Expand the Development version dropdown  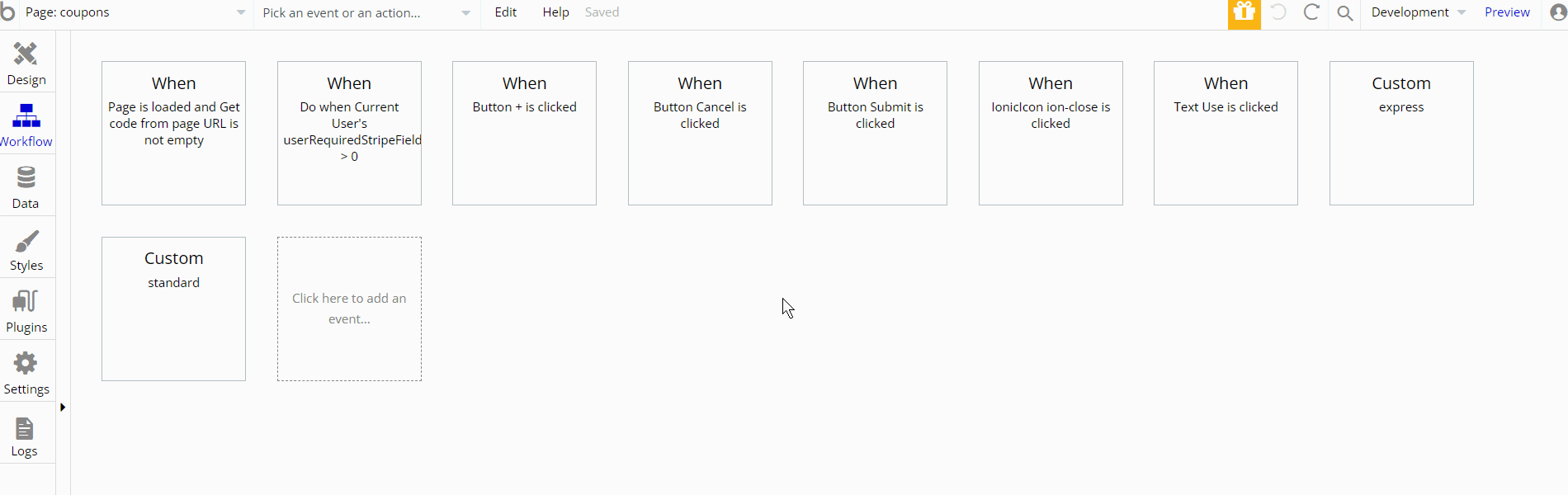[1418, 12]
